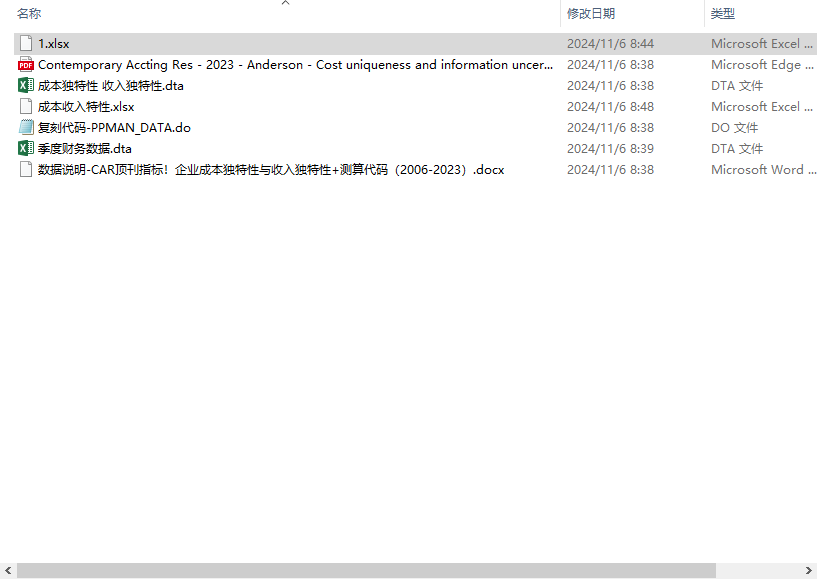Select the file name 1.xlsx
The image size is (817, 579).
[54, 44]
